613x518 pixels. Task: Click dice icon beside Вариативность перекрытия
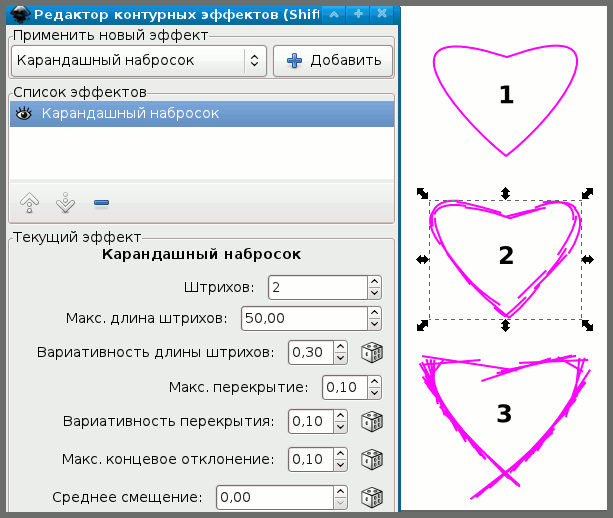pos(372,421)
